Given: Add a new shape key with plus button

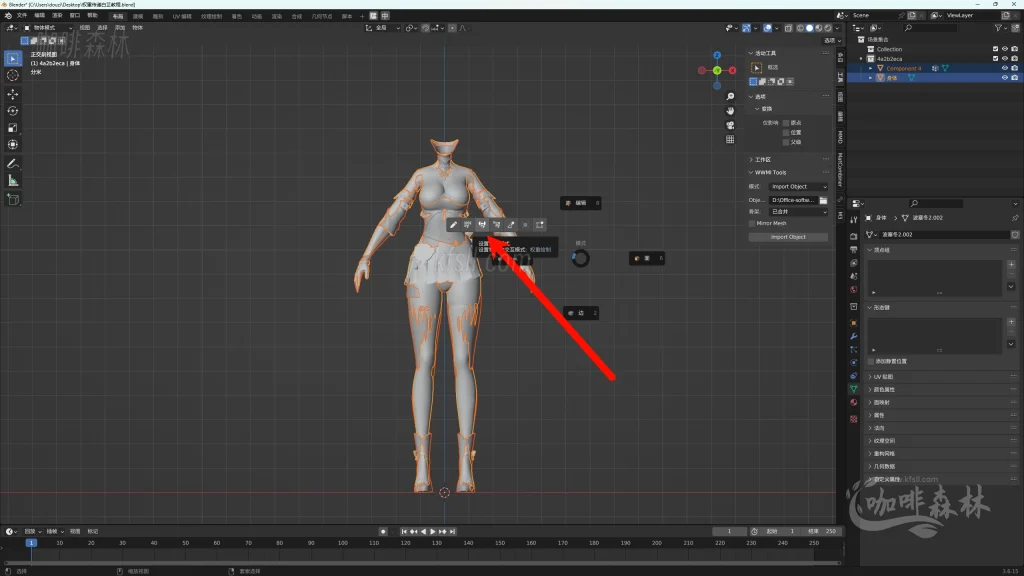Looking at the screenshot, I should (x=1011, y=322).
